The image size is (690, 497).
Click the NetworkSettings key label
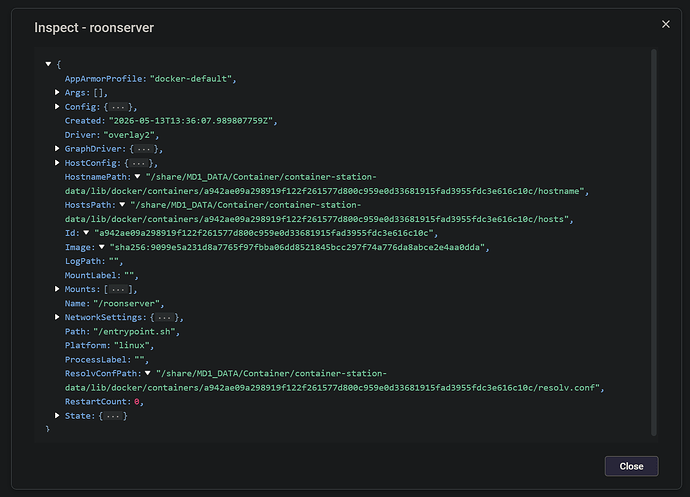pyautogui.click(x=106, y=317)
